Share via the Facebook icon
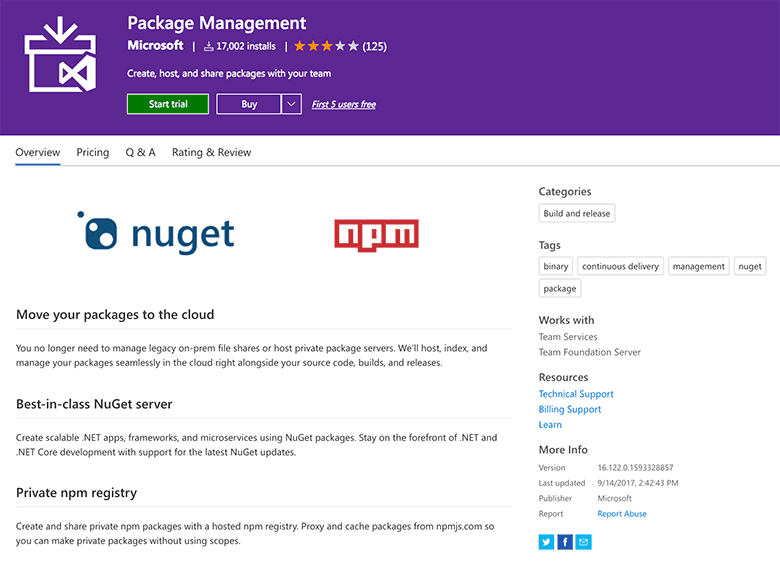780x561 pixels. [x=565, y=542]
